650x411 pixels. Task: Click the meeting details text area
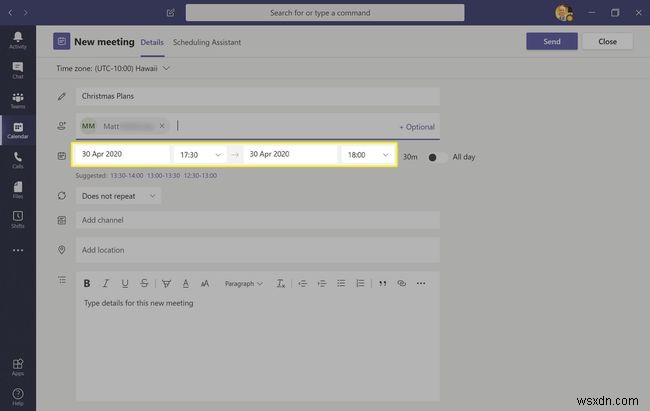(x=258, y=348)
